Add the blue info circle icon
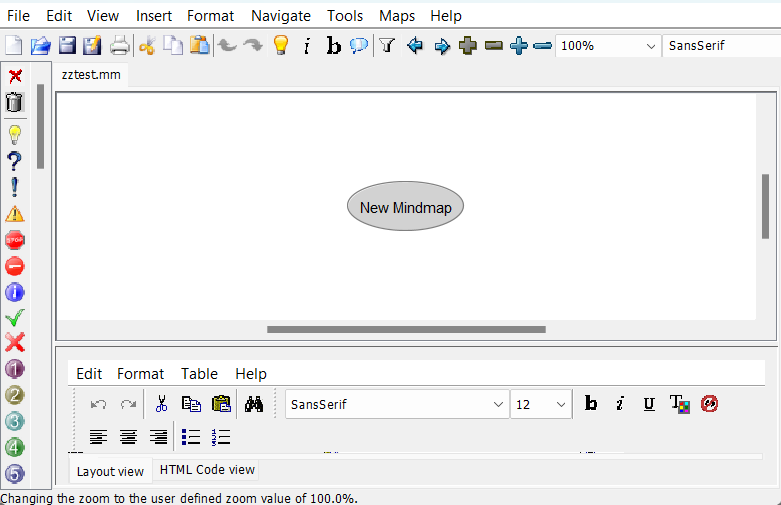781x505 pixels. (x=15, y=292)
